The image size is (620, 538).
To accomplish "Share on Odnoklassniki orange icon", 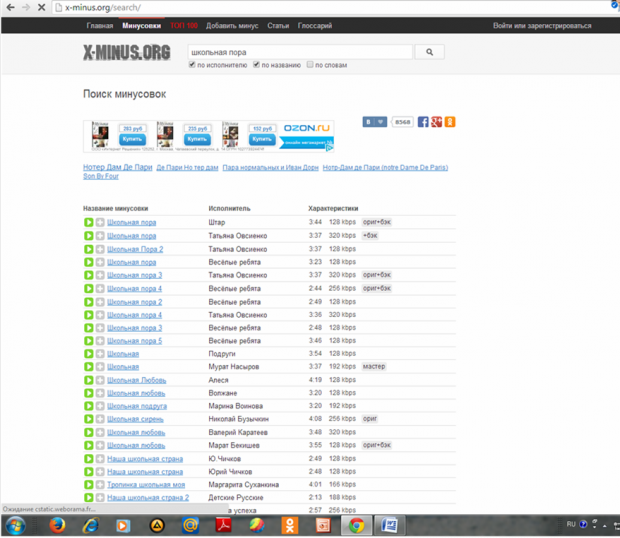I will [x=450, y=122].
